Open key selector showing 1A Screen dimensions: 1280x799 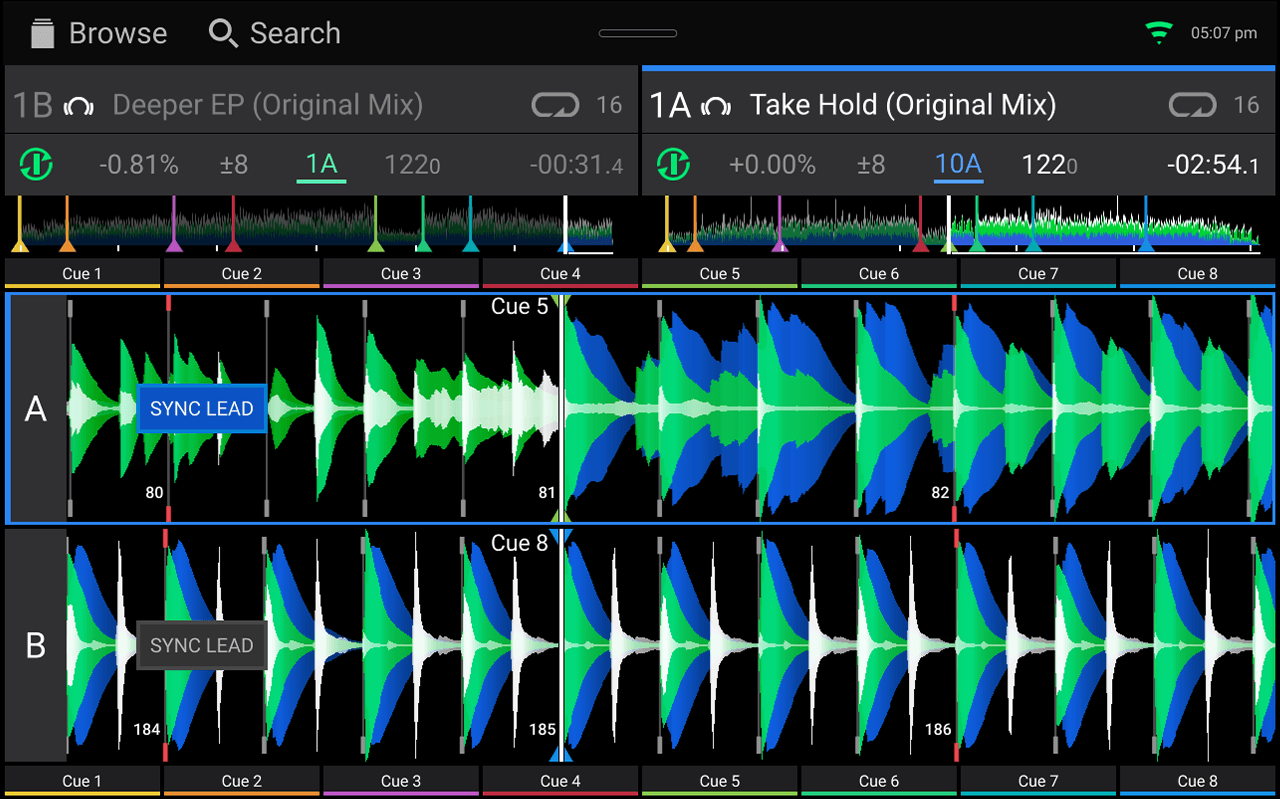[320, 164]
